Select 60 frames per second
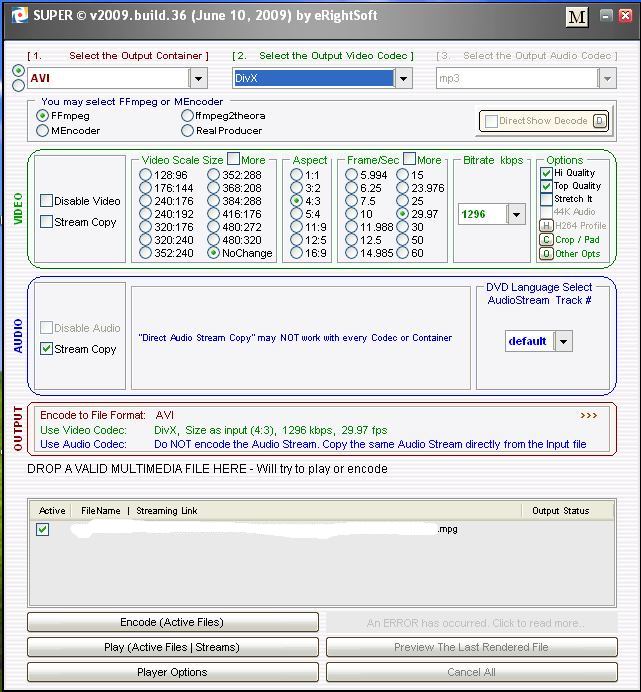Screen dimensions: 641x692 (x=402, y=253)
